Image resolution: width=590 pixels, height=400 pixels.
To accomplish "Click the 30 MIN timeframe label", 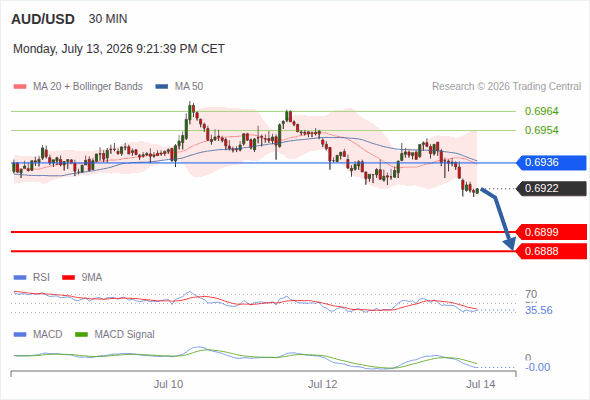I will 108,19.
